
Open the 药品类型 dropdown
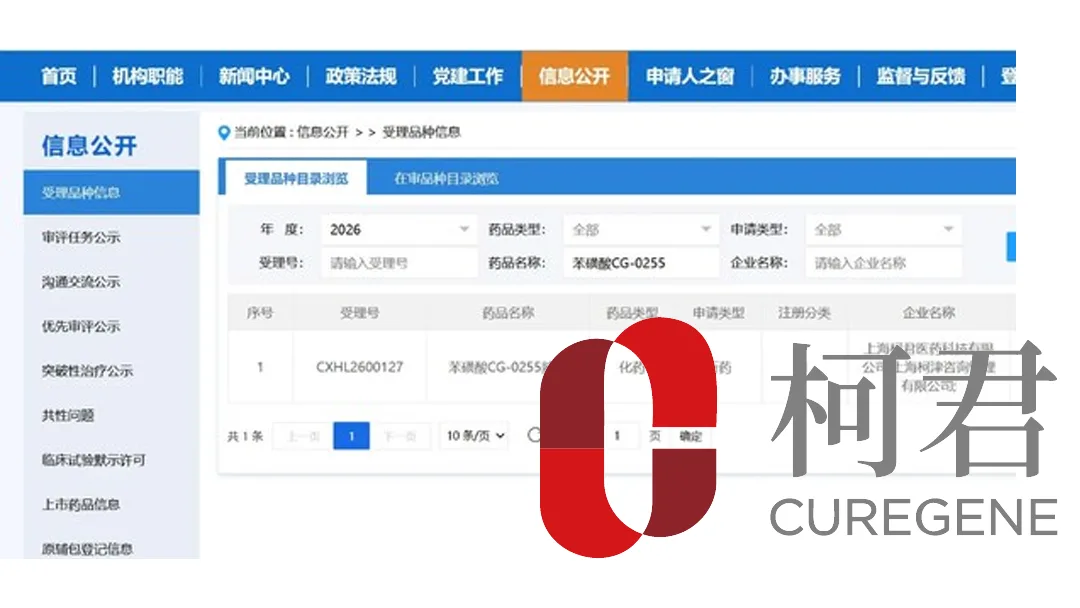tap(641, 229)
